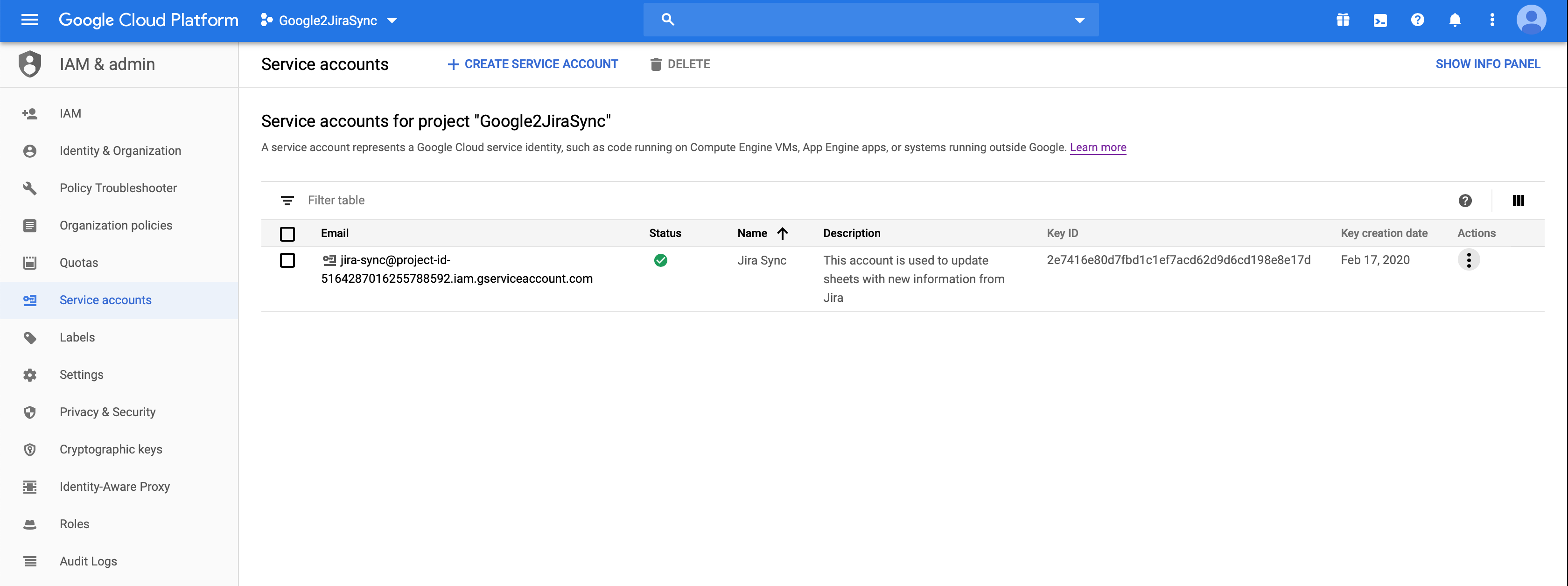Click Create Service Account button

pos(532,64)
